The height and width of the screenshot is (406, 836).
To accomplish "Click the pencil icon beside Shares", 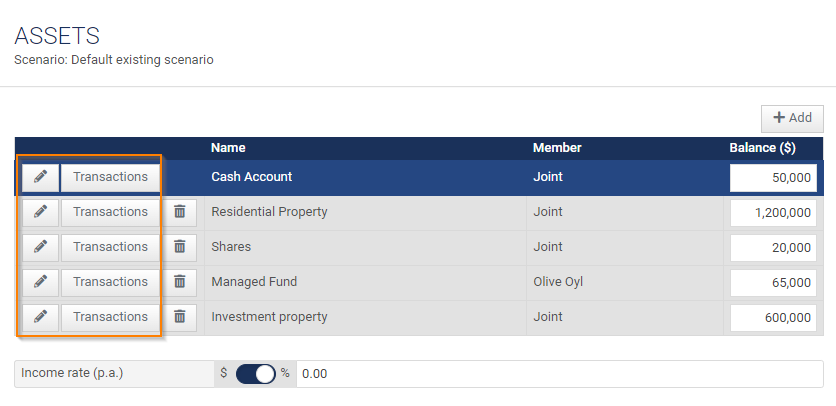I will (x=40, y=248).
